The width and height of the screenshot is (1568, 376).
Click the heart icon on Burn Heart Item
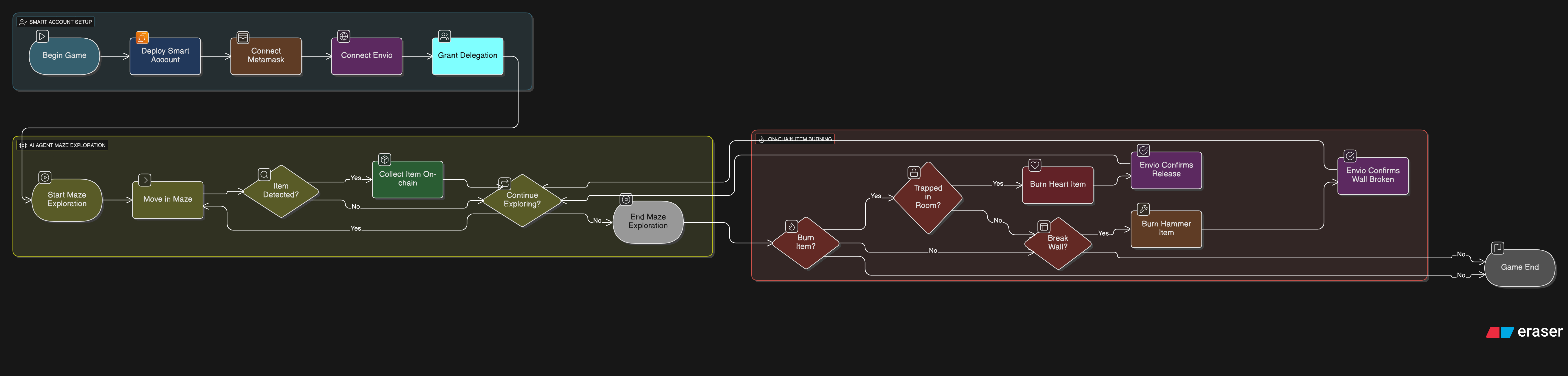tap(1035, 165)
